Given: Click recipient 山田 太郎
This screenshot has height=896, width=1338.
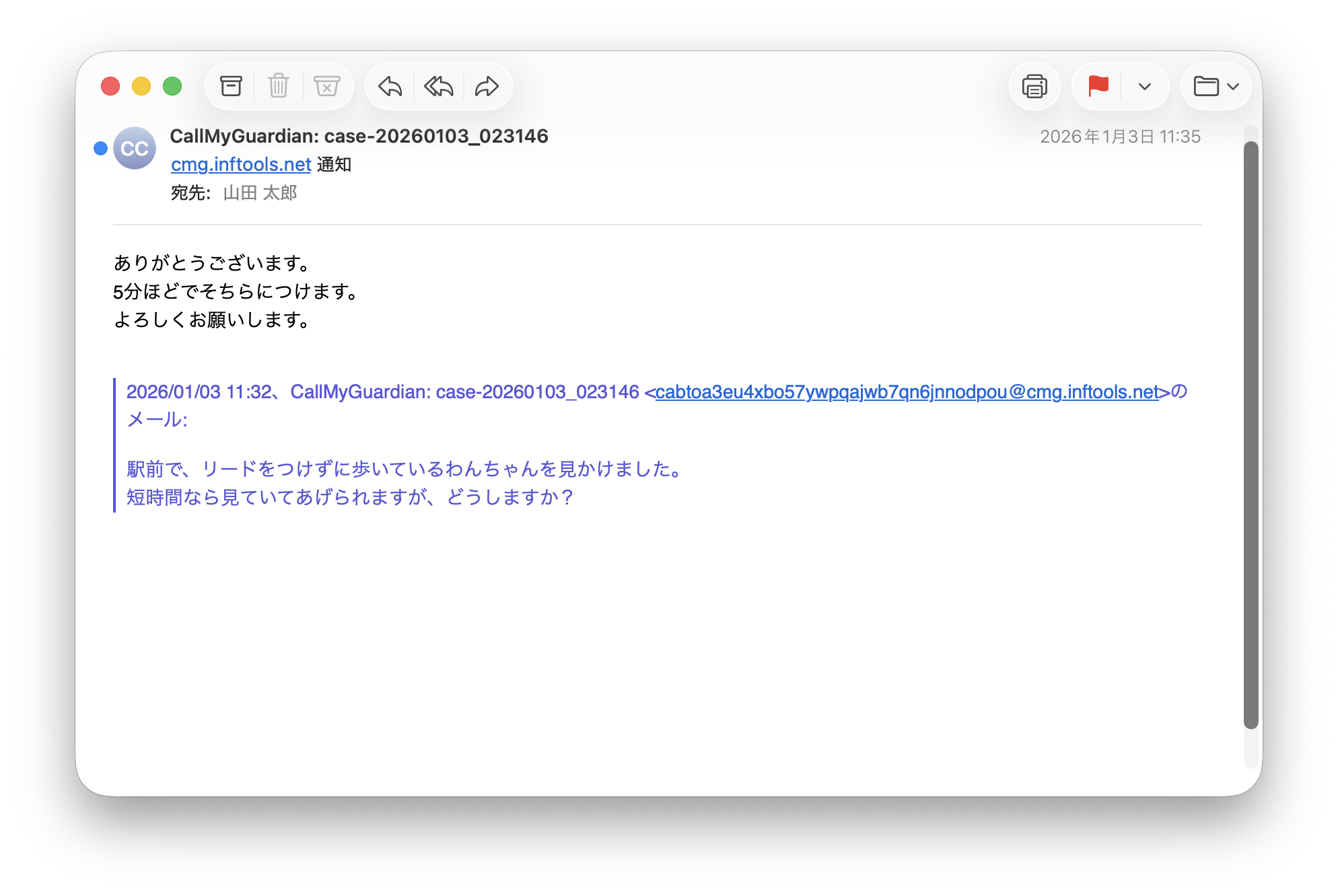Looking at the screenshot, I should (x=260, y=193).
